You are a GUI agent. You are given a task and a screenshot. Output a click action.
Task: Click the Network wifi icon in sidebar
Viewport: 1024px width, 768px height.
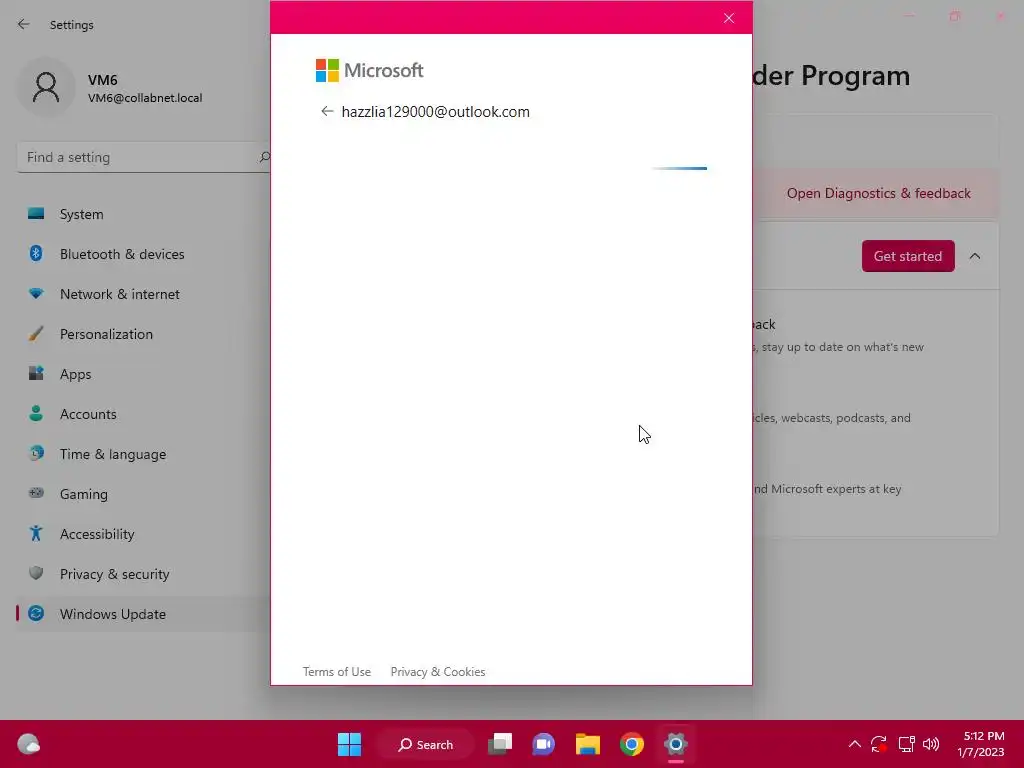[36, 293]
